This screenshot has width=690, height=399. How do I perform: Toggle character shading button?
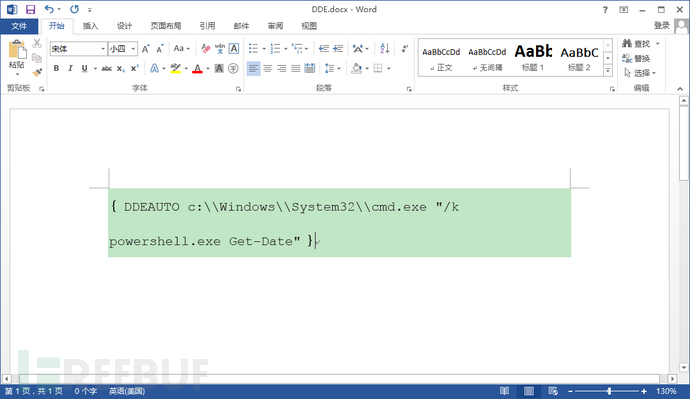(219, 68)
